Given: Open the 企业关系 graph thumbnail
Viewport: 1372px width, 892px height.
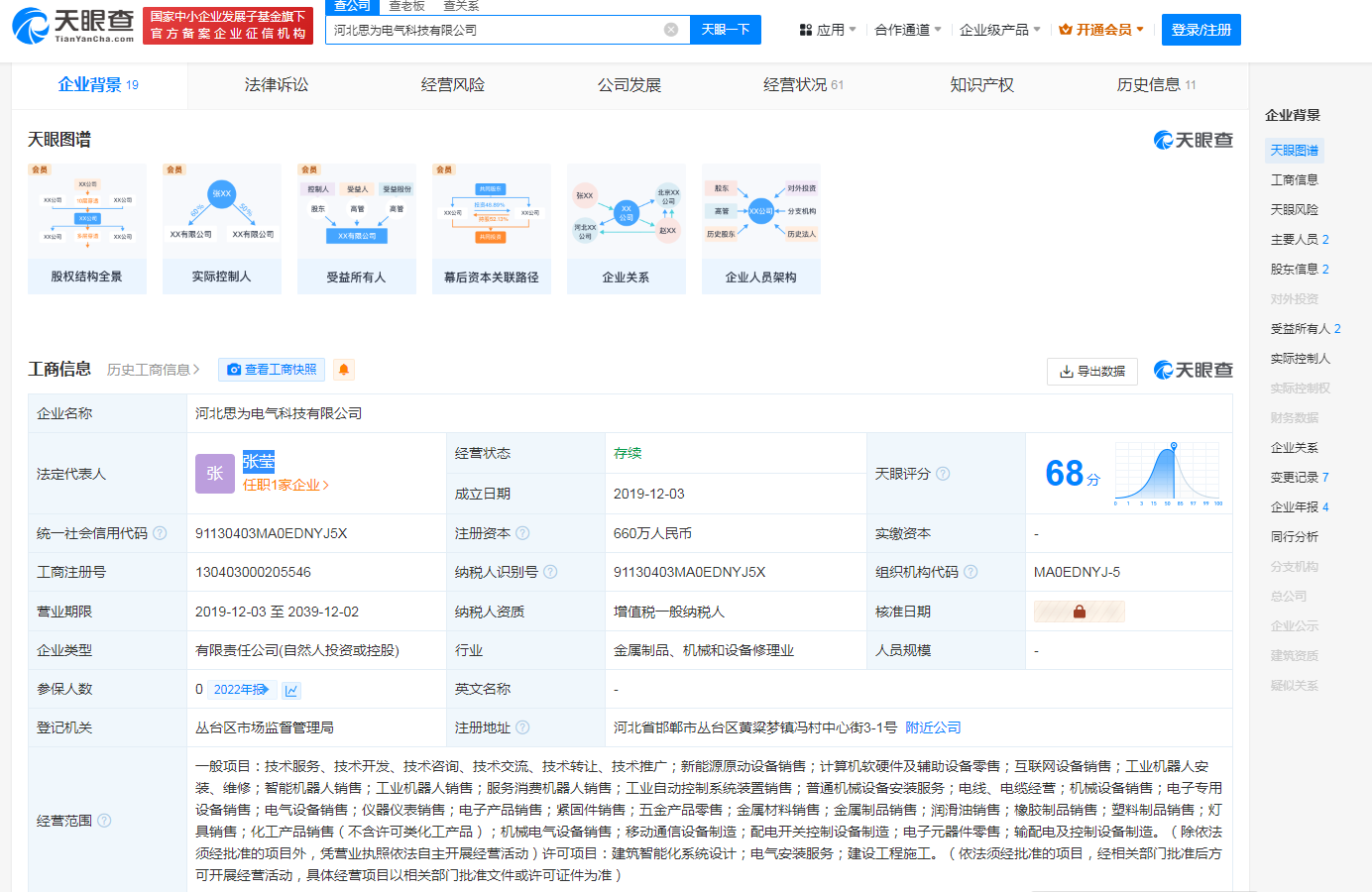Looking at the screenshot, I should 627,229.
